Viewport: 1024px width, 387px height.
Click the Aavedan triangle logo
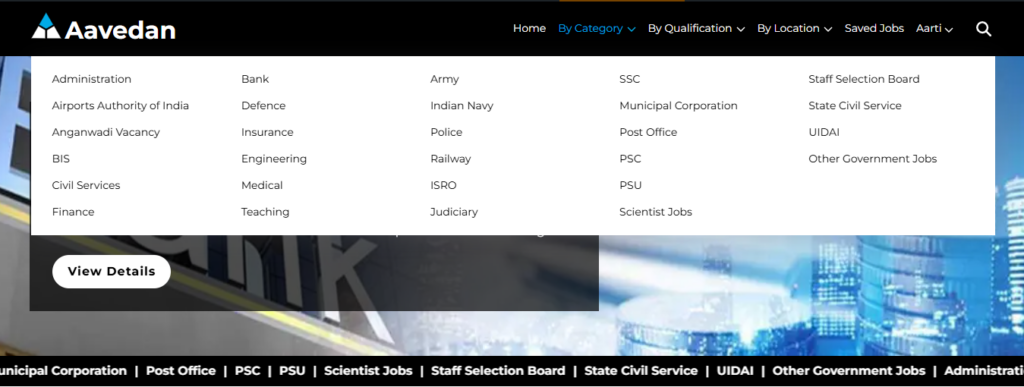pos(46,27)
